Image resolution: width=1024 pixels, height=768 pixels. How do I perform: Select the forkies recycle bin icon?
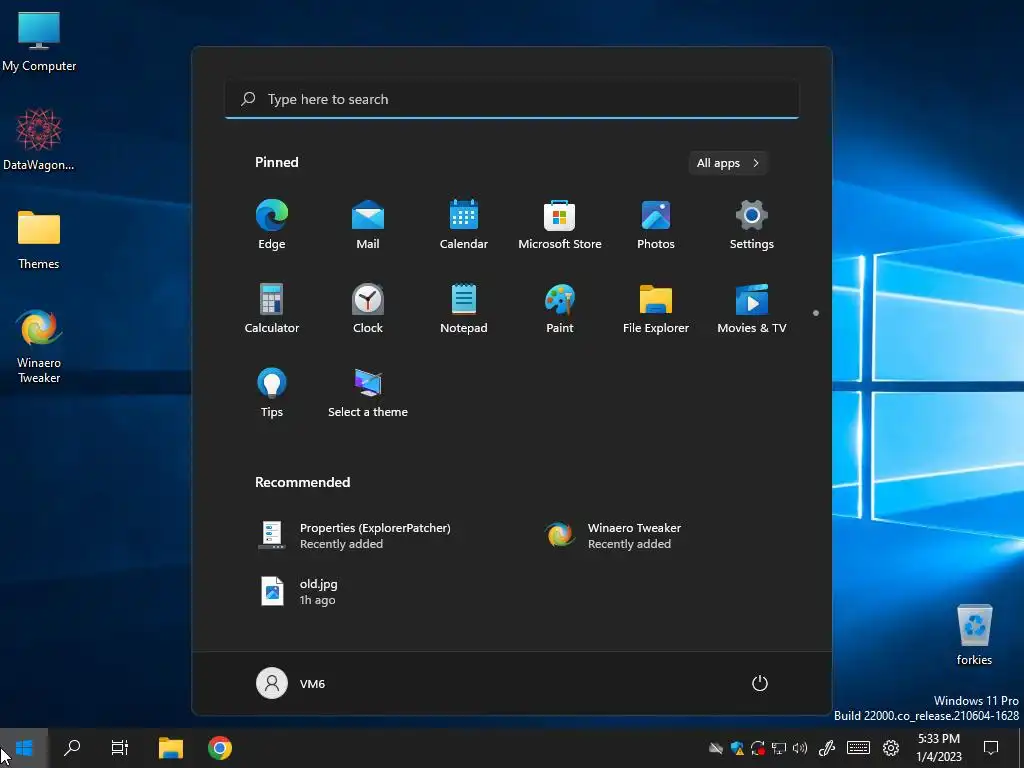coord(974,635)
